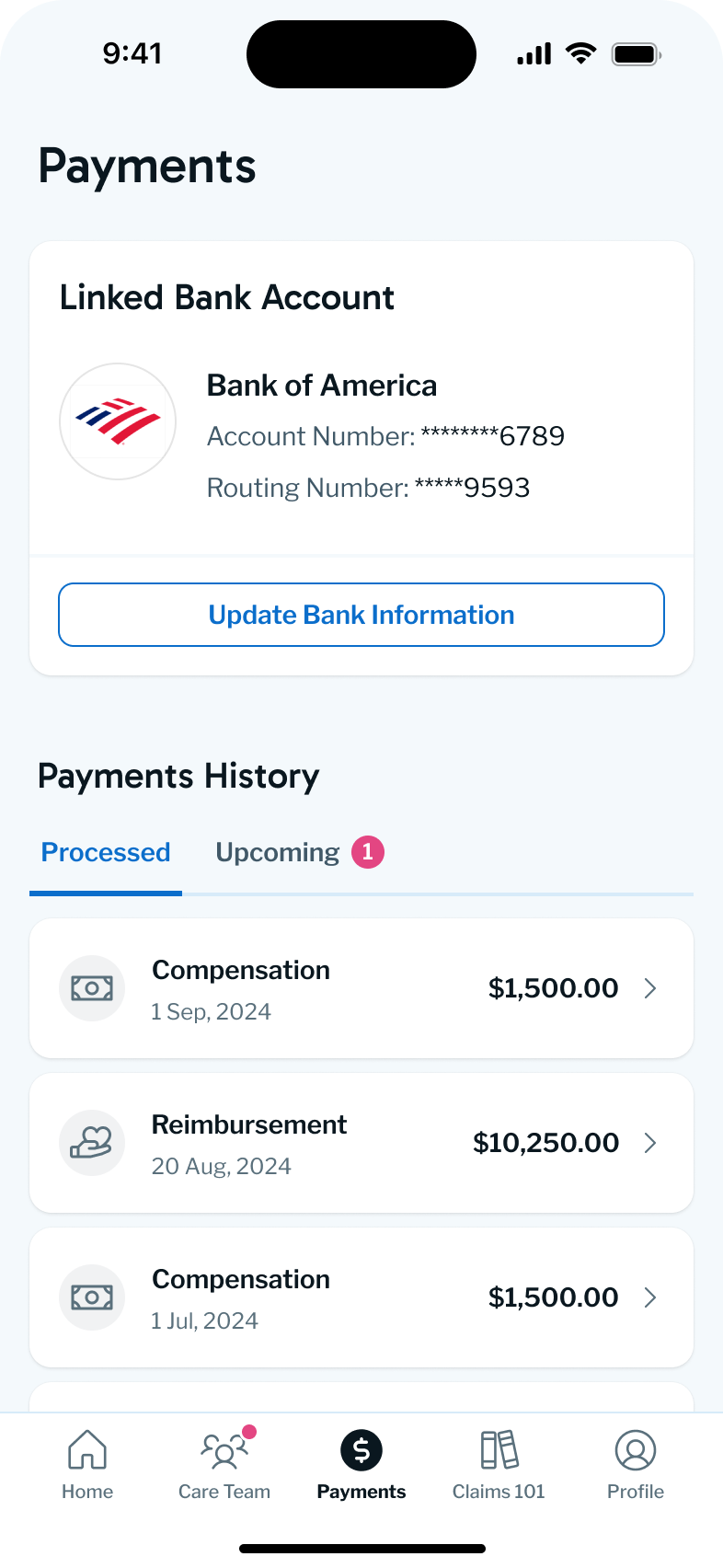Click the hand-with-money Reimbursement icon
Screen dimensions: 723x1568
92,1143
